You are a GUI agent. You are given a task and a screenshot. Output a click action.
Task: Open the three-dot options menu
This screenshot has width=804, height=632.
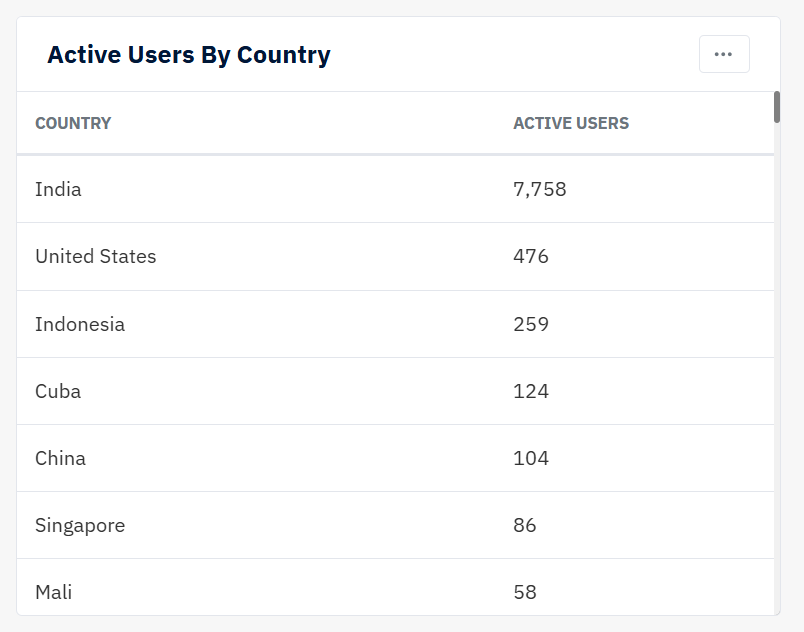pos(724,54)
